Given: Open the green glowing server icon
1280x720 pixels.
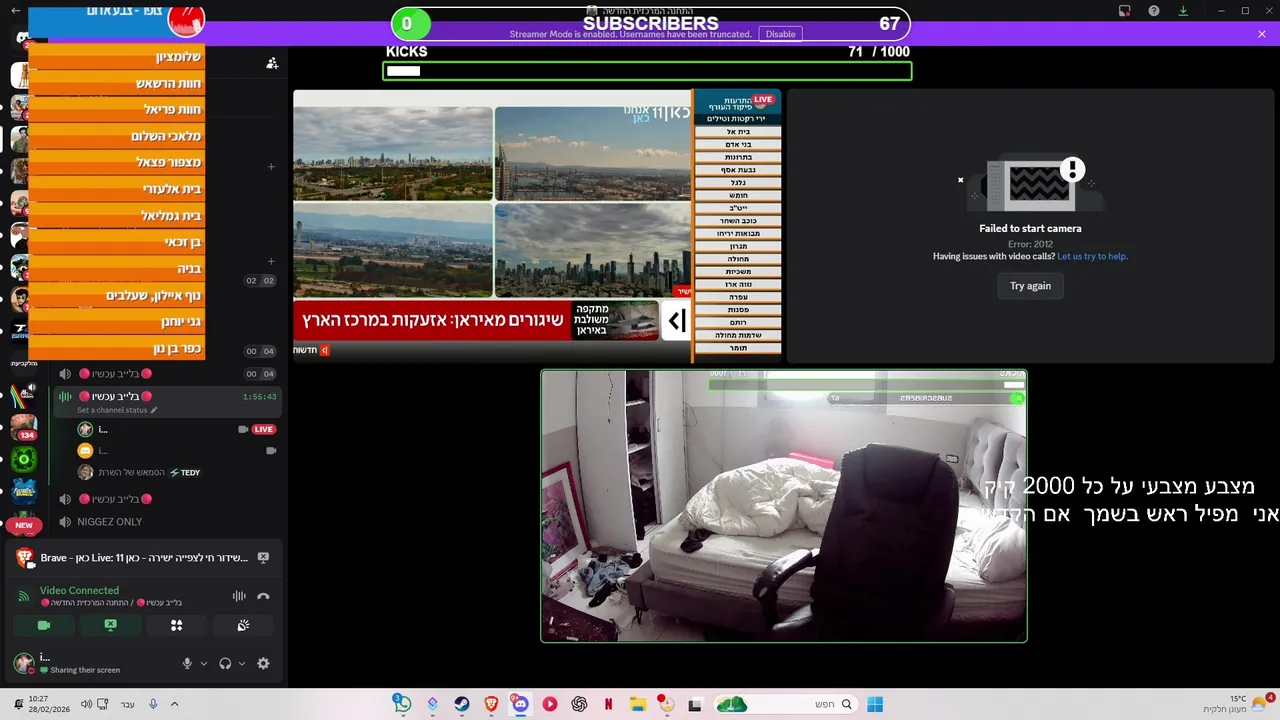Looking at the screenshot, I should pos(24,459).
